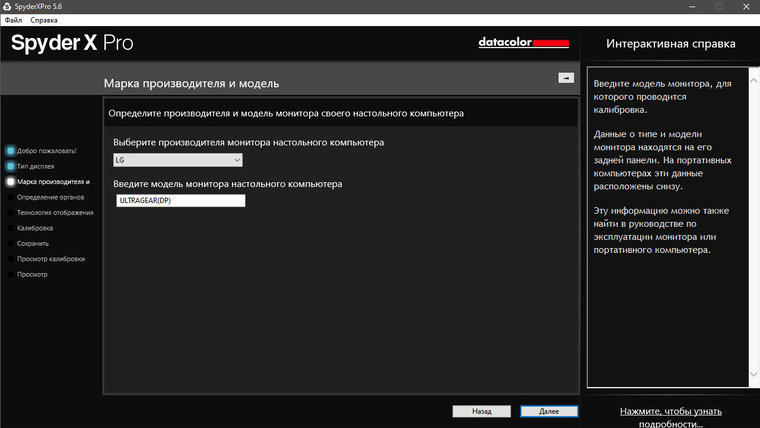Collapse the help panel with arrow button

coord(566,78)
